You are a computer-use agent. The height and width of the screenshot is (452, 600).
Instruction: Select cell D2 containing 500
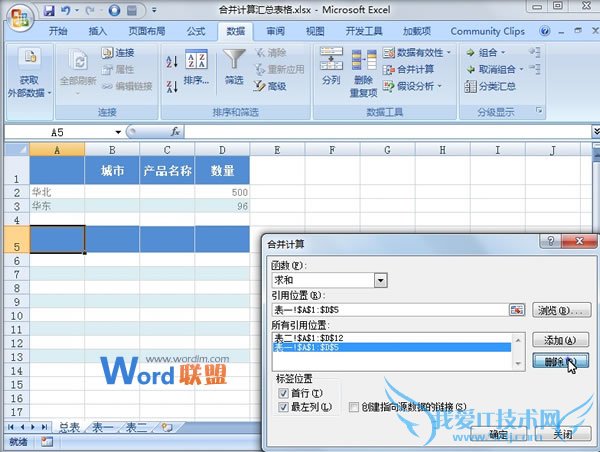(x=222, y=192)
